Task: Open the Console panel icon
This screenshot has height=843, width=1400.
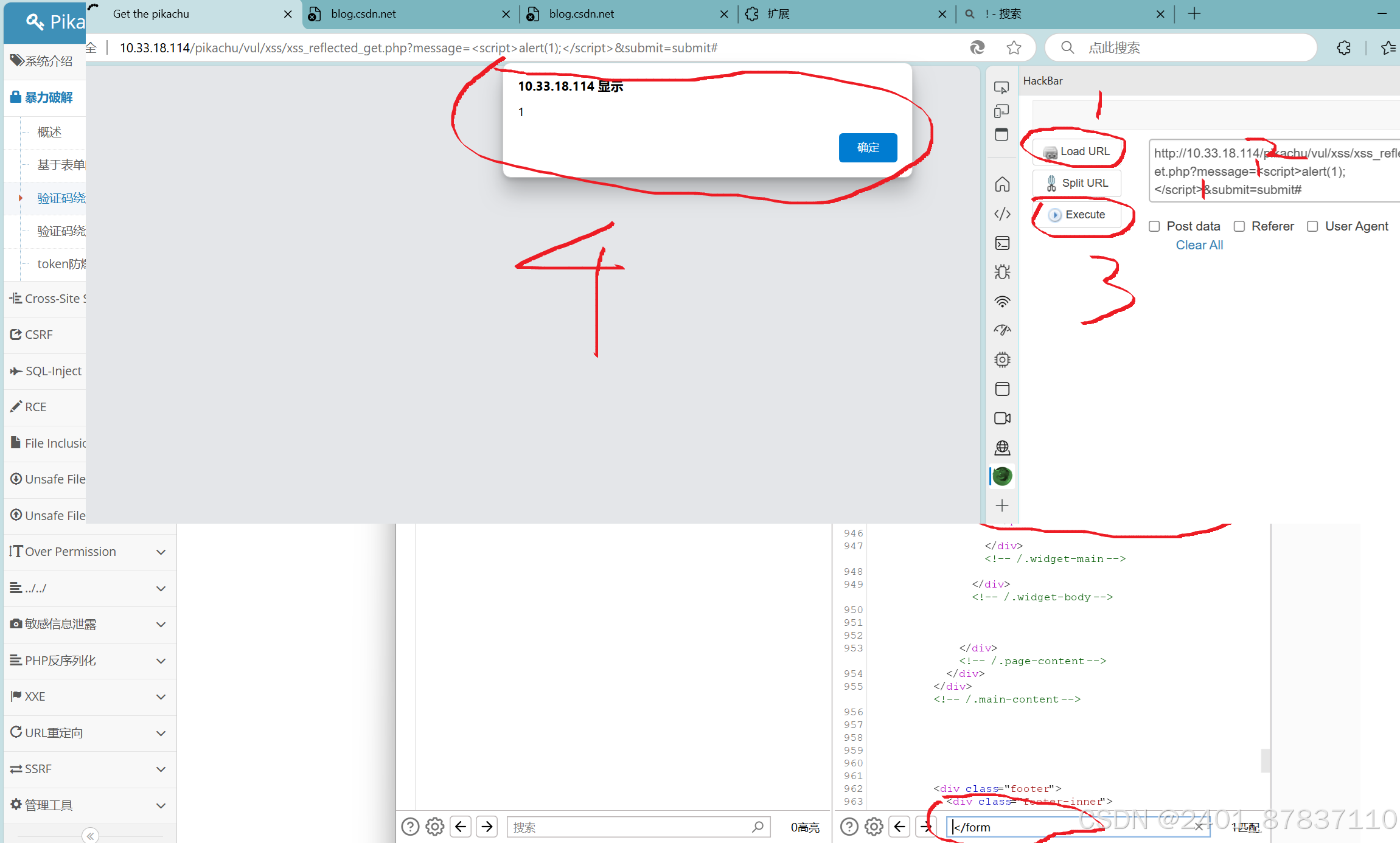Action: pos(1002,243)
